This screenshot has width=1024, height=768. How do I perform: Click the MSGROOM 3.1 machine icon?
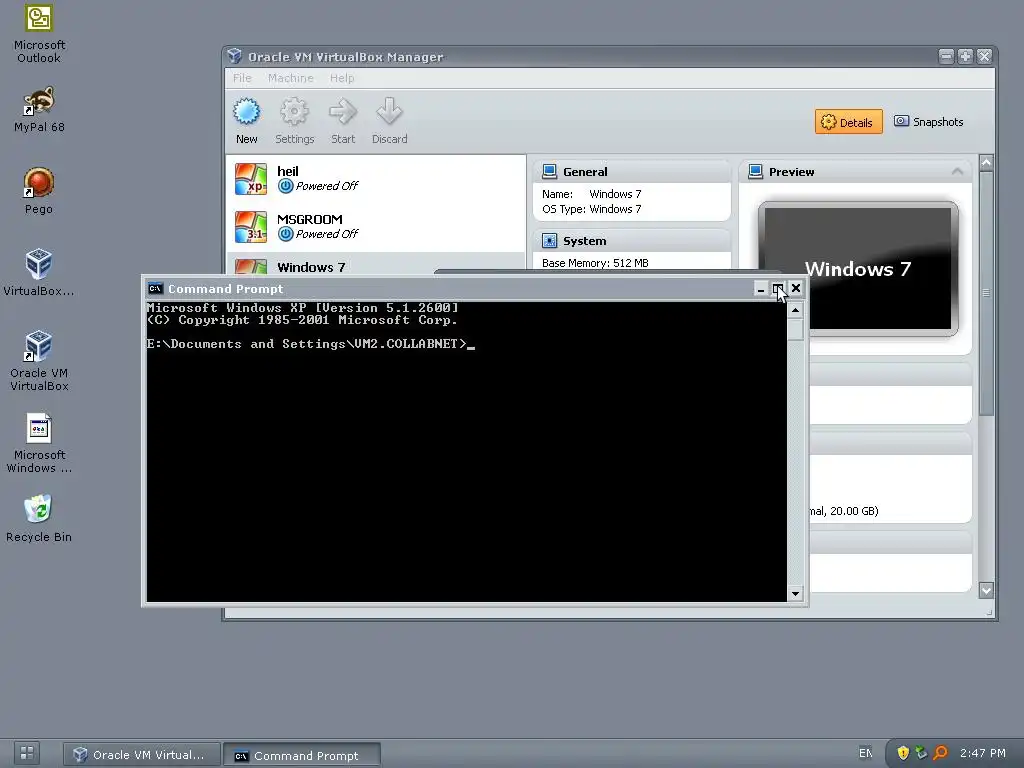pos(251,227)
